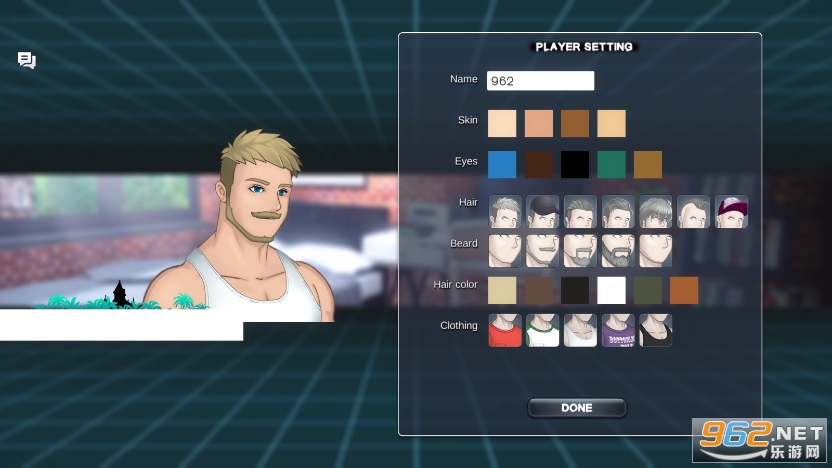Image resolution: width=832 pixels, height=468 pixels.
Task: Select the pinkish tan skin tone
Action: coord(539,124)
